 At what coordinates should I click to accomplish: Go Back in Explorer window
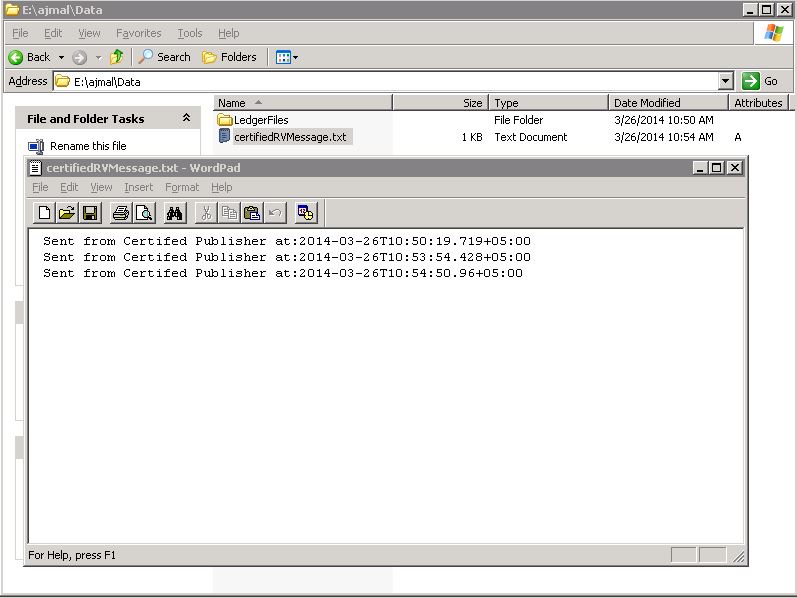[x=29, y=57]
